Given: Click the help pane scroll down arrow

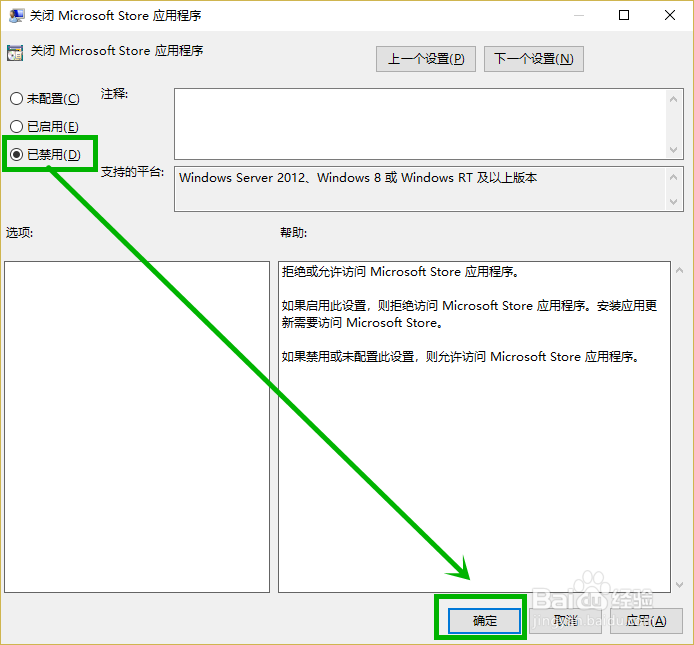Looking at the screenshot, I should click(x=679, y=585).
